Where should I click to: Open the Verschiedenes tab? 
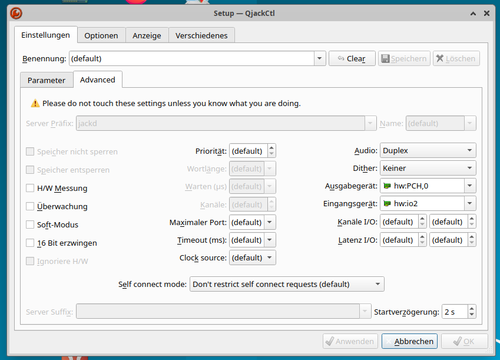(201, 36)
